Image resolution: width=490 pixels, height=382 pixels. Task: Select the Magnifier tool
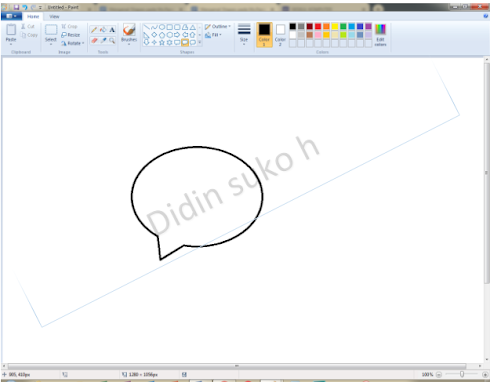[x=112, y=41]
